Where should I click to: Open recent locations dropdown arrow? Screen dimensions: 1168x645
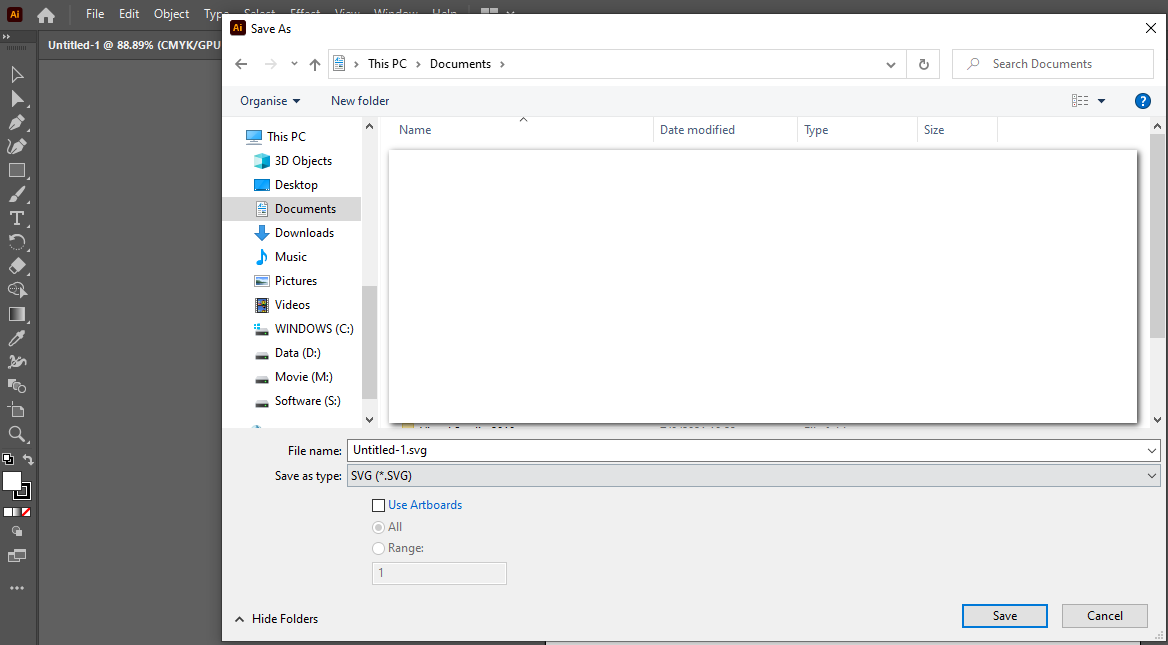point(294,64)
